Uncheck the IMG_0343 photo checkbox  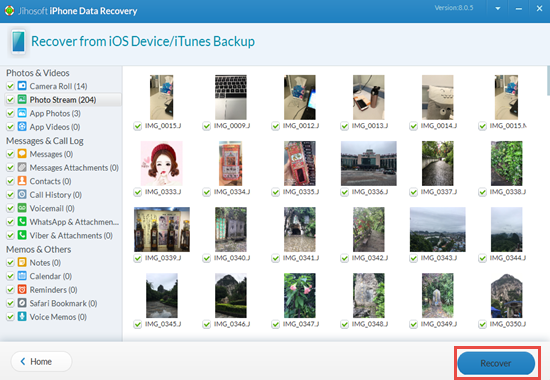tap(414, 258)
